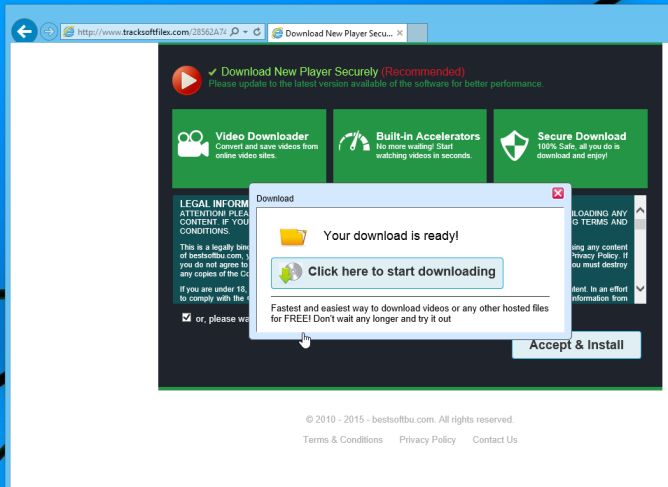Select the Download New Player tab
Image resolution: width=668 pixels, height=487 pixels.
point(337,33)
